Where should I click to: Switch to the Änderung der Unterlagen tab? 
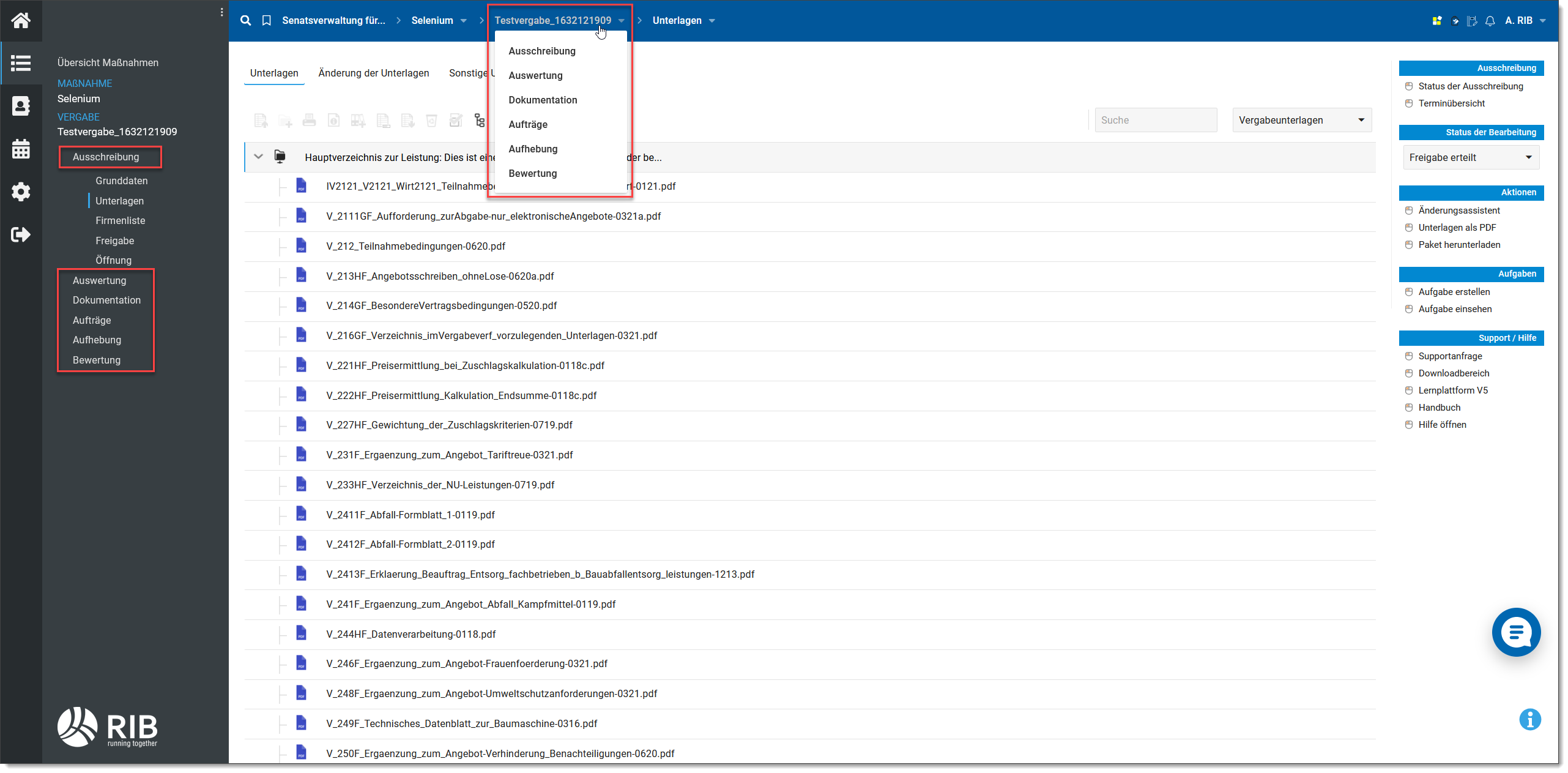(373, 73)
